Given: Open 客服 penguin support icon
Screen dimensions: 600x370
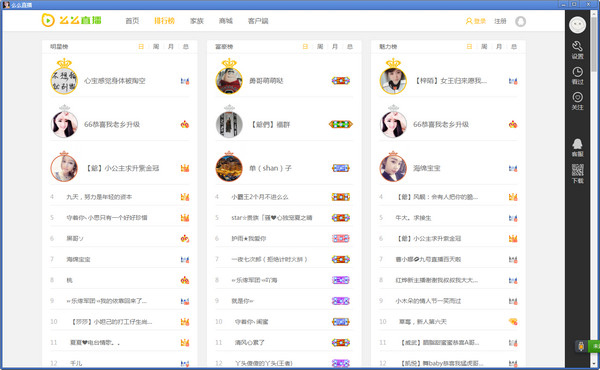Looking at the screenshot, I should pos(577,147).
